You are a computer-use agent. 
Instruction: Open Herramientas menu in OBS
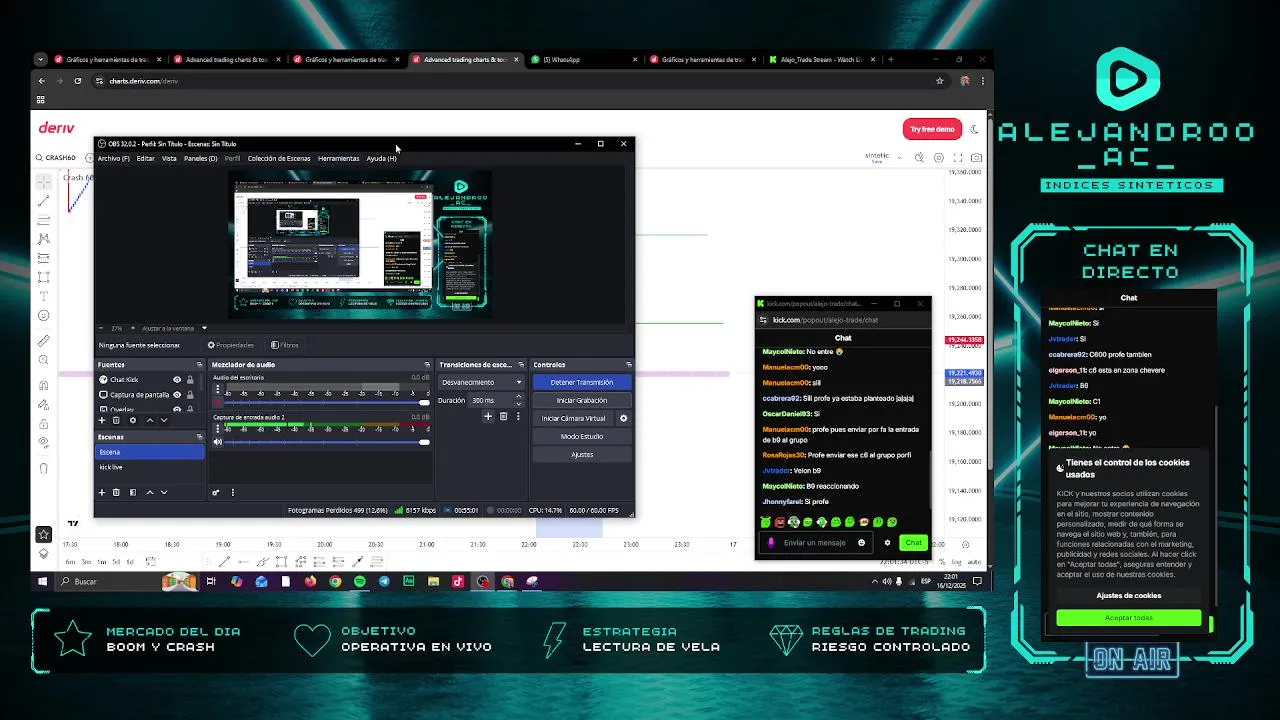[x=338, y=158]
